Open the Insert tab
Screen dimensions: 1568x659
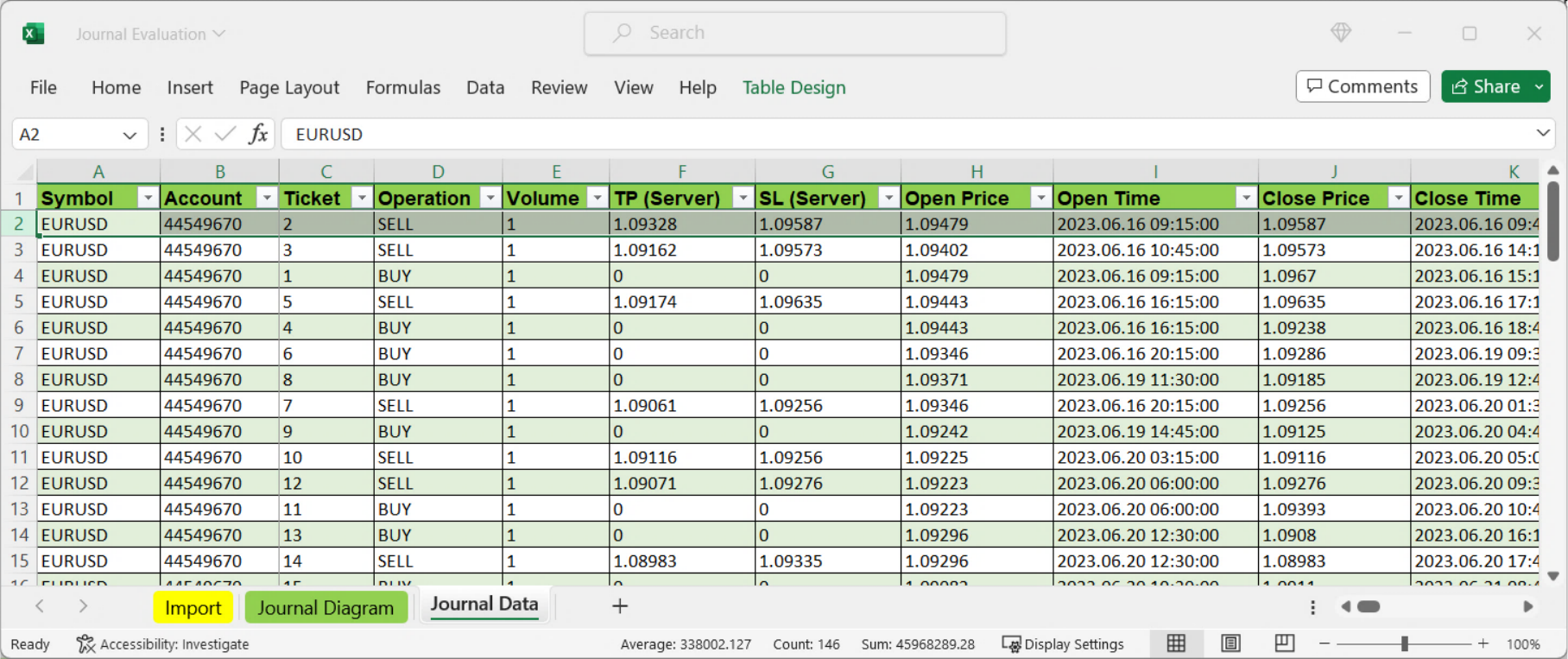[190, 87]
